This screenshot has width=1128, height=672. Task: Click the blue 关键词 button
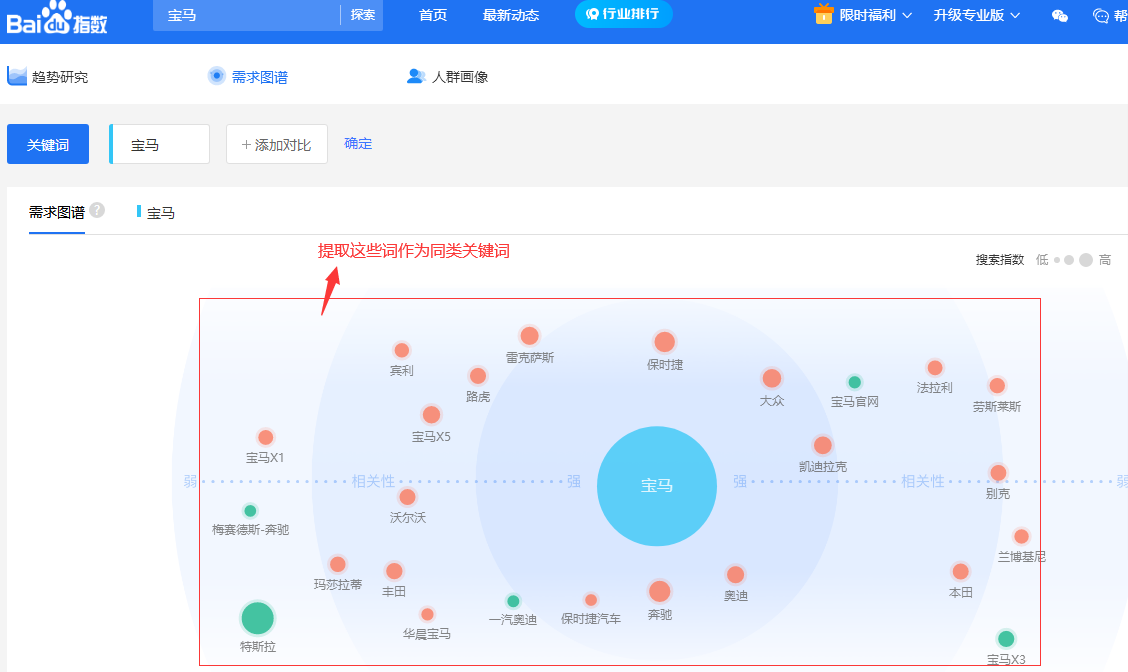pyautogui.click(x=48, y=144)
